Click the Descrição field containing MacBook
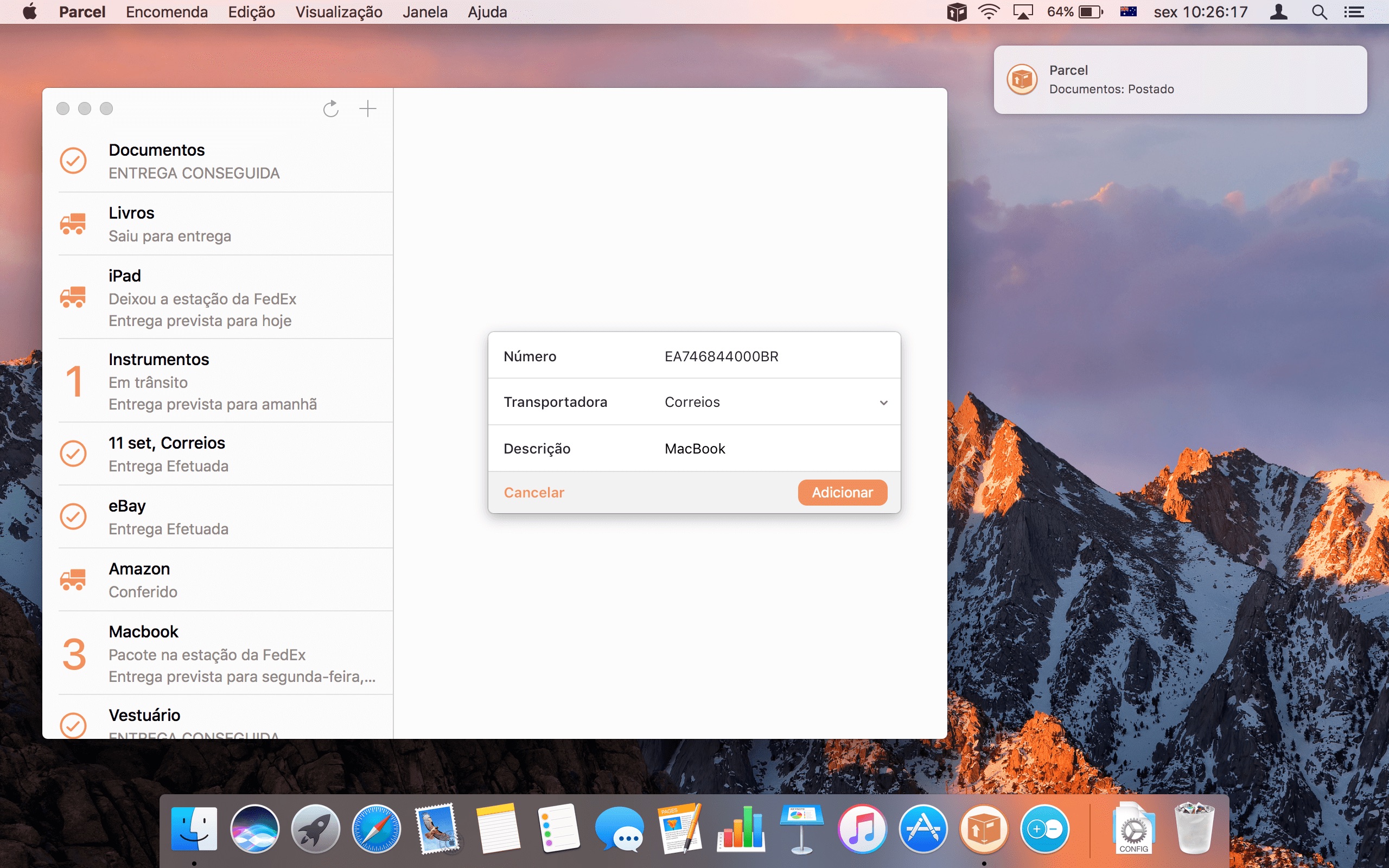 [x=776, y=448]
